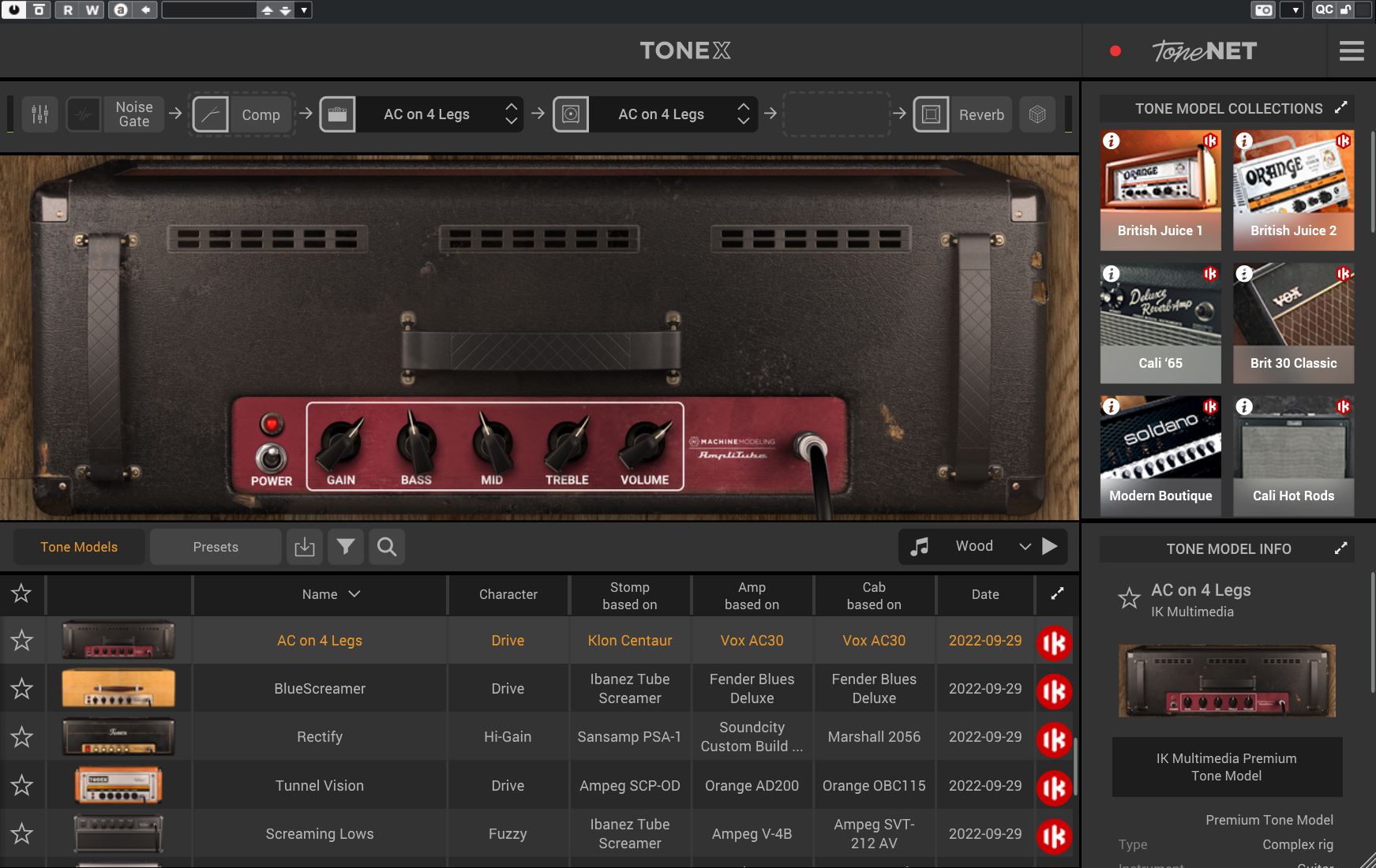Click the Reverb module button
Image resolution: width=1376 pixels, height=868 pixels.
coord(981,114)
